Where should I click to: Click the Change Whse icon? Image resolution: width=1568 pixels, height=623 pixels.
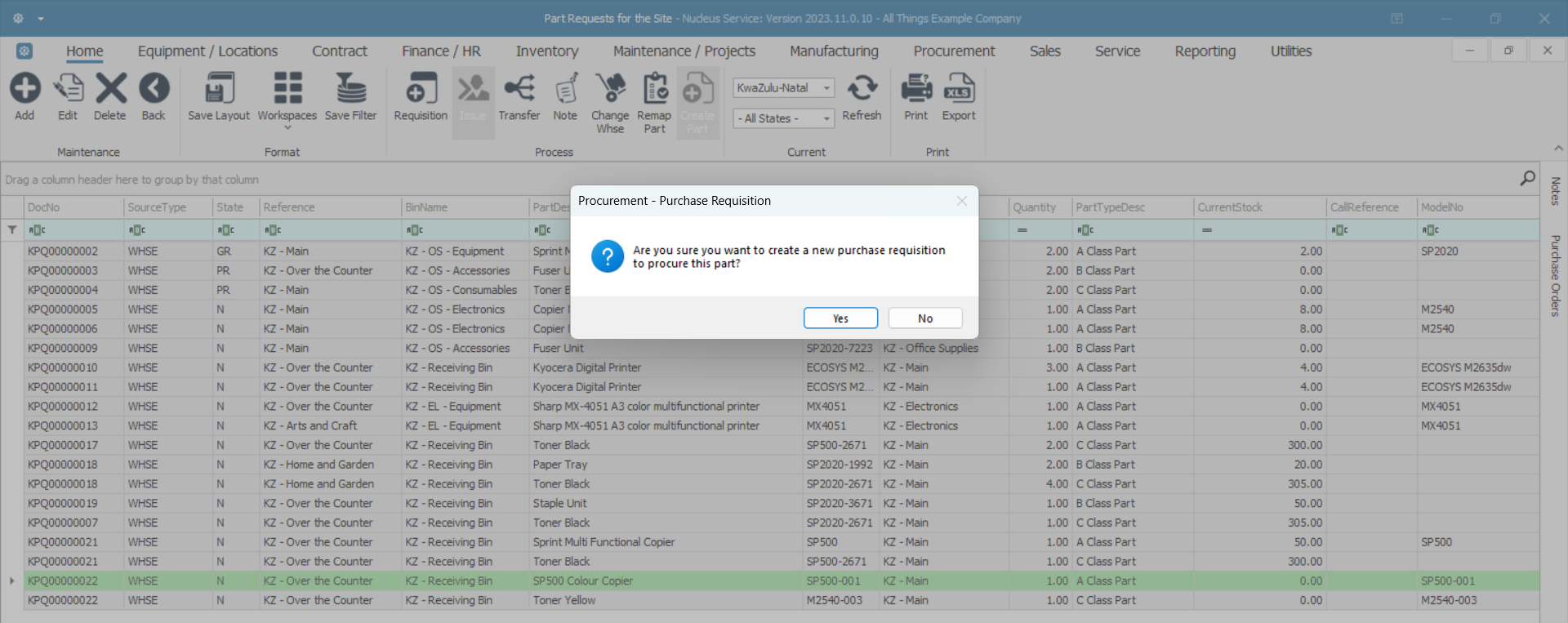(610, 88)
